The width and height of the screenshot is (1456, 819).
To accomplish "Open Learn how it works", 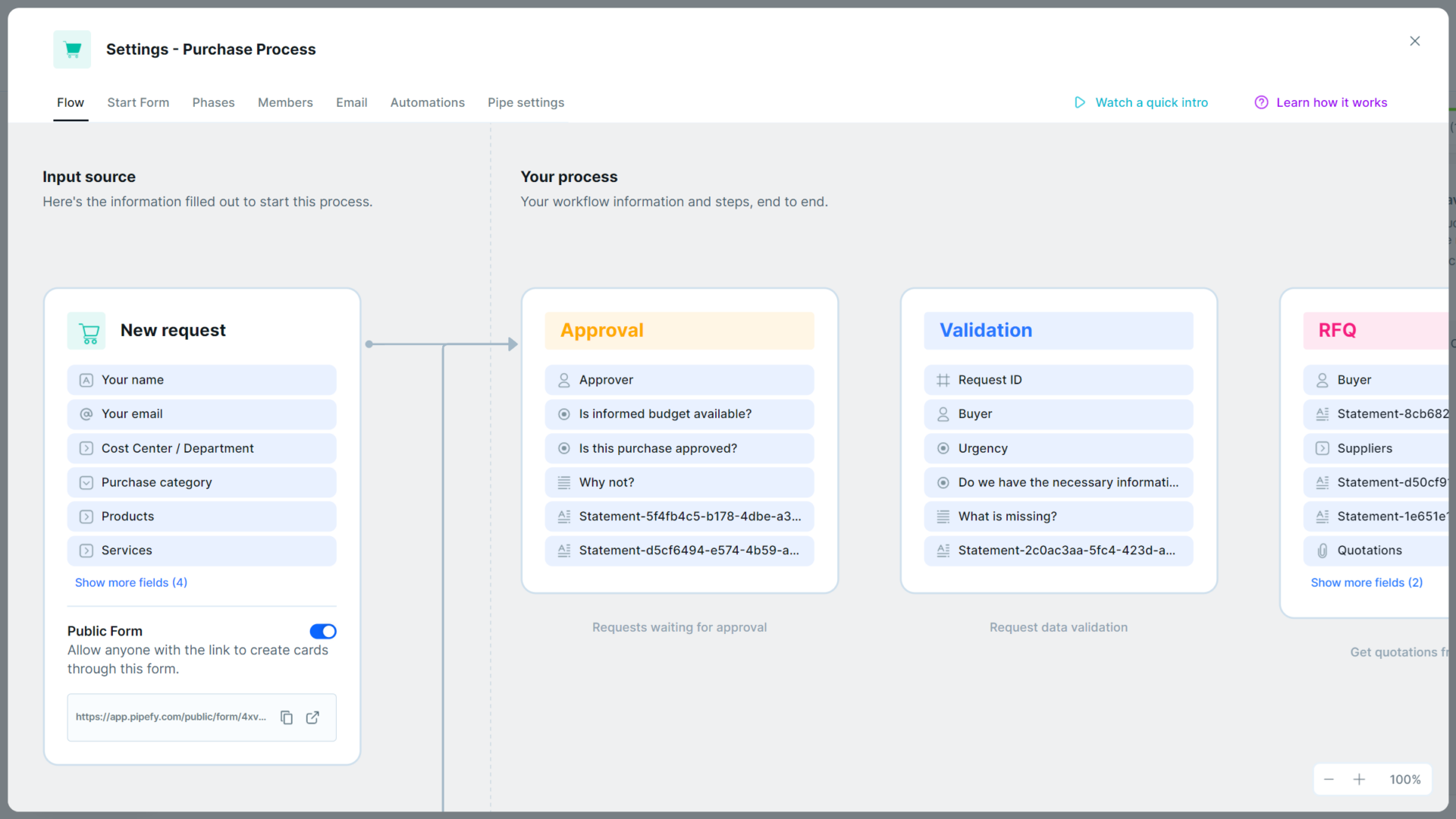I will tap(1332, 102).
